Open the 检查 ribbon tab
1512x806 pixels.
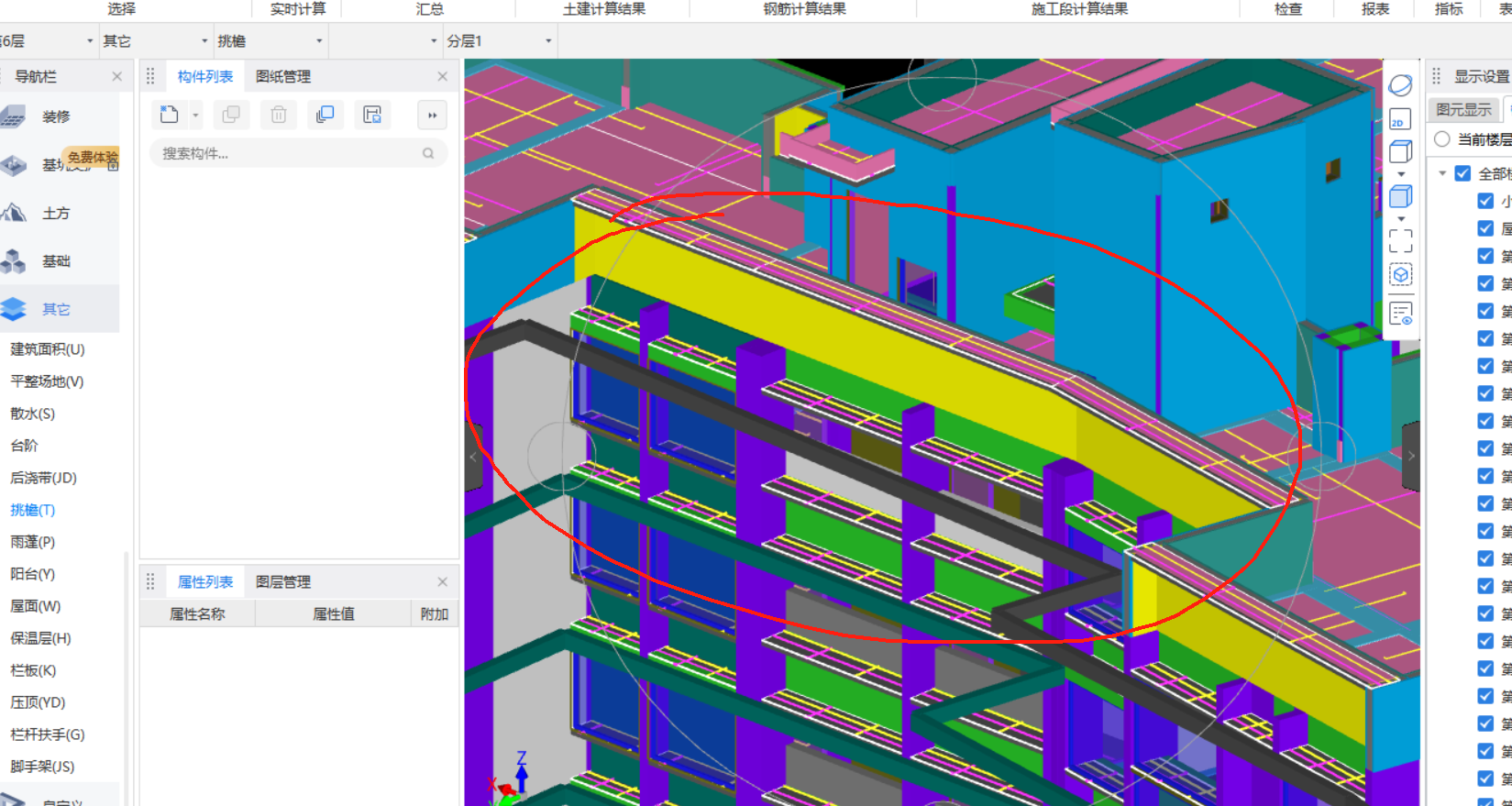point(1288,8)
